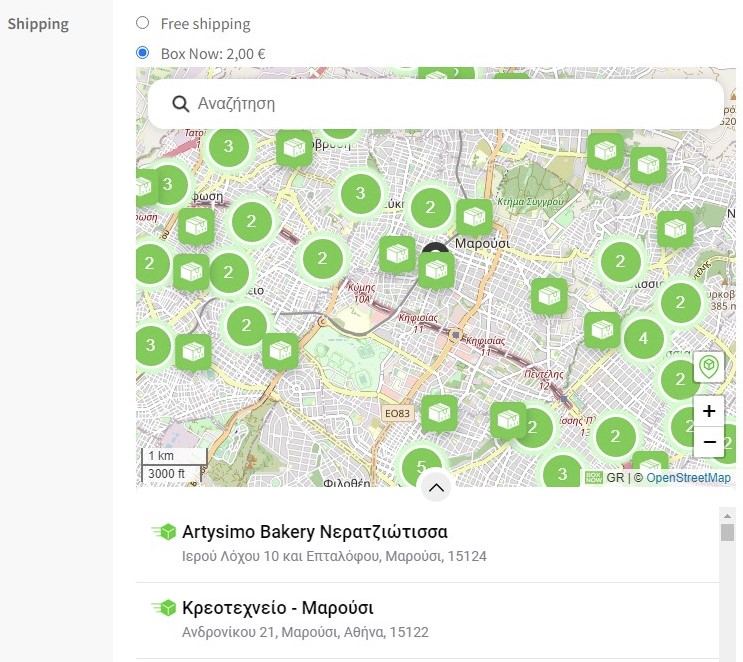The width and height of the screenshot is (743, 662).
Task: Click the Box Now logo in map attribution
Action: tap(594, 478)
